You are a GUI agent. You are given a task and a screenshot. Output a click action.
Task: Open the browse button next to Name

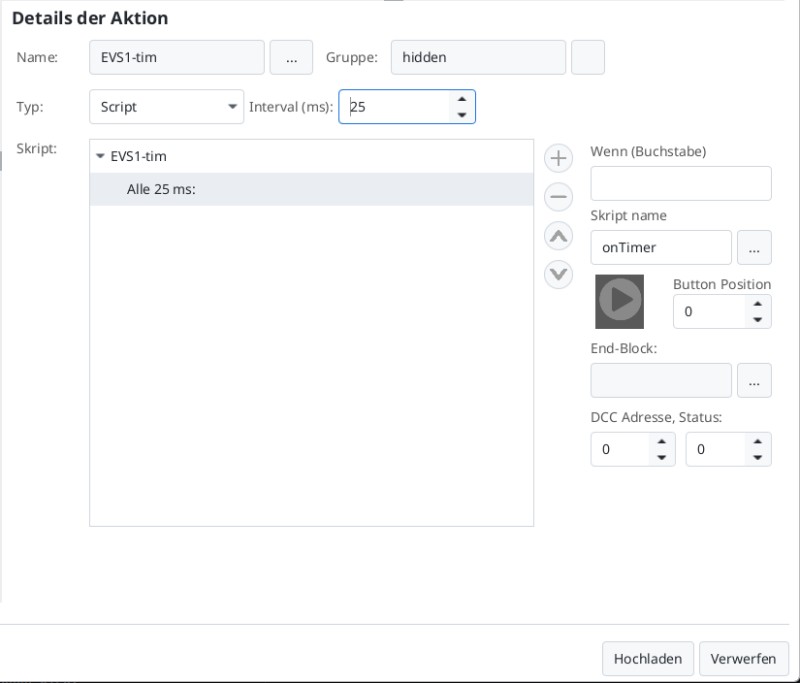tap(291, 58)
